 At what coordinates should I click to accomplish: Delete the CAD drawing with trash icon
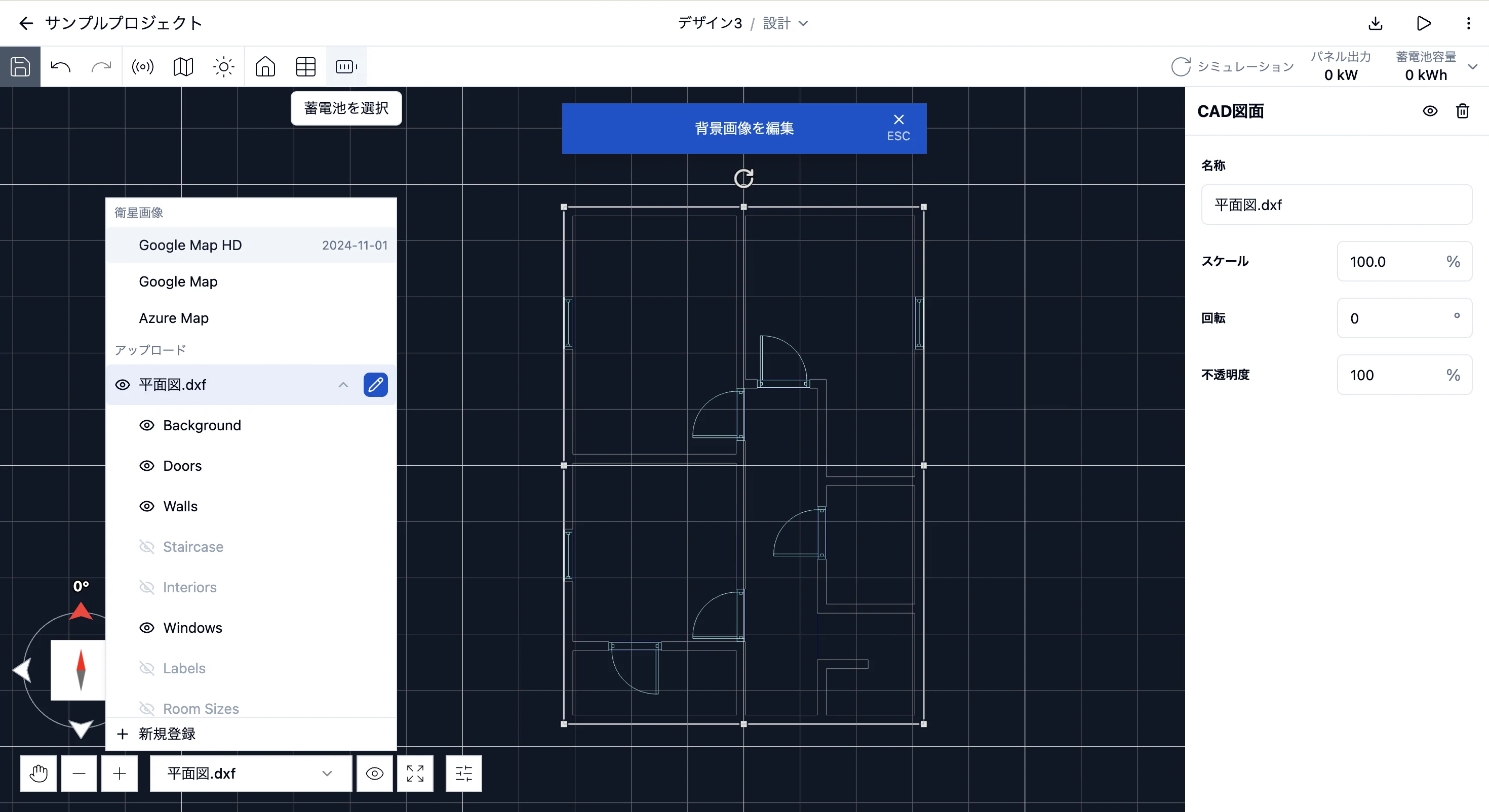click(x=1463, y=111)
